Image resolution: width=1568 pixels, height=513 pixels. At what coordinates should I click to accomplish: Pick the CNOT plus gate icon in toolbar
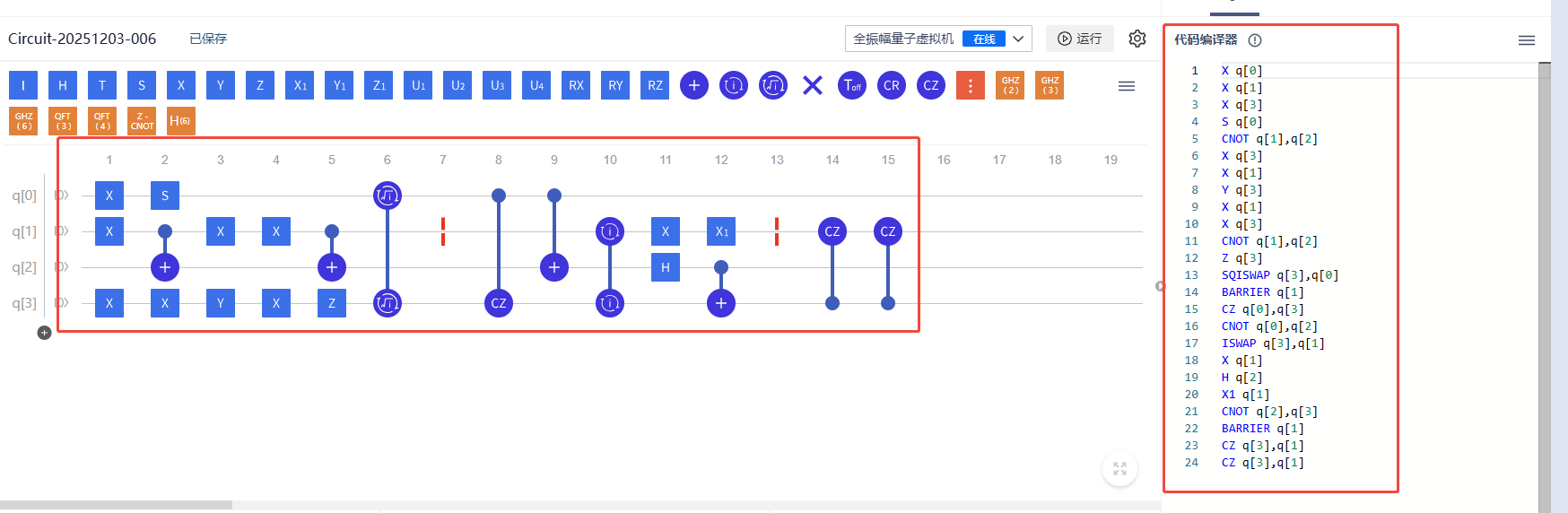point(693,85)
